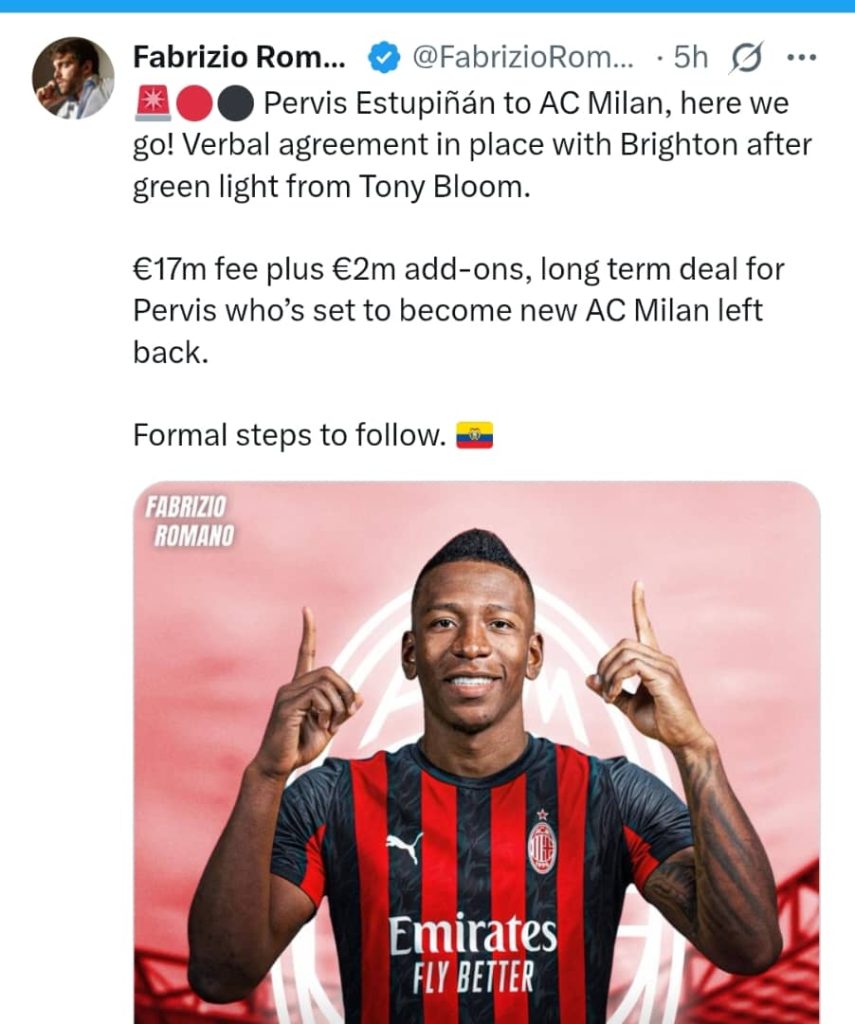Click the AC Milan crest on jersey
This screenshot has width=855, height=1024.
point(541,842)
